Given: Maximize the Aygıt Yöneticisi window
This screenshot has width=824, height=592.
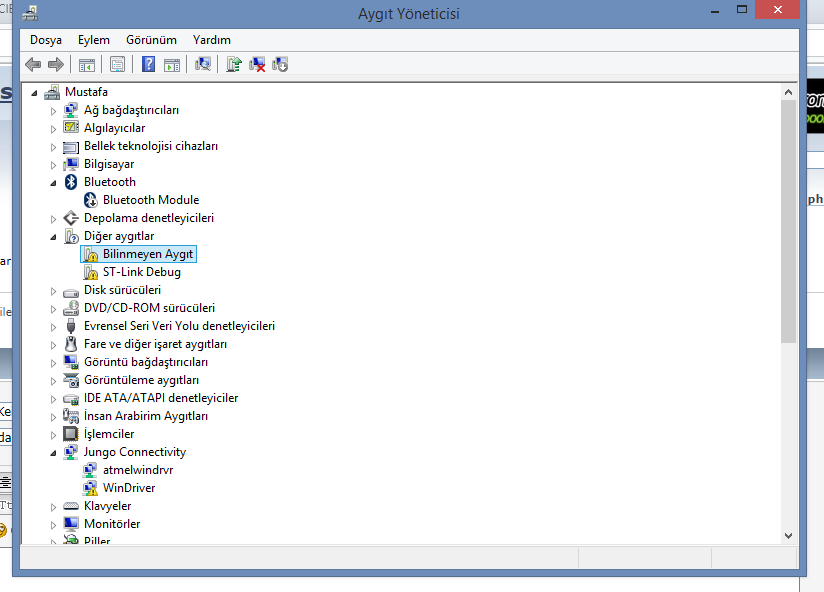Looking at the screenshot, I should 741,9.
